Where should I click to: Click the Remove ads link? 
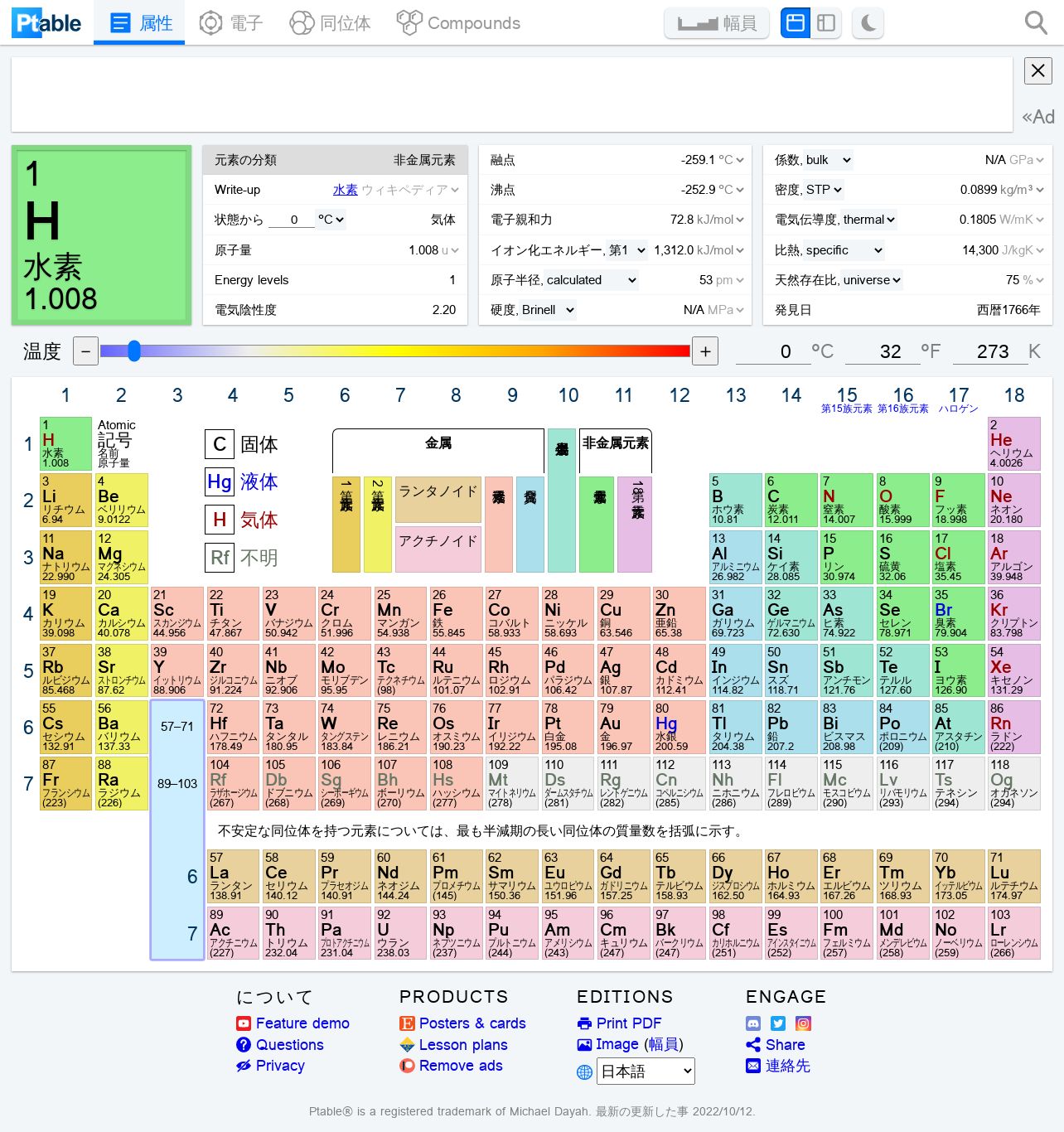451,1066
